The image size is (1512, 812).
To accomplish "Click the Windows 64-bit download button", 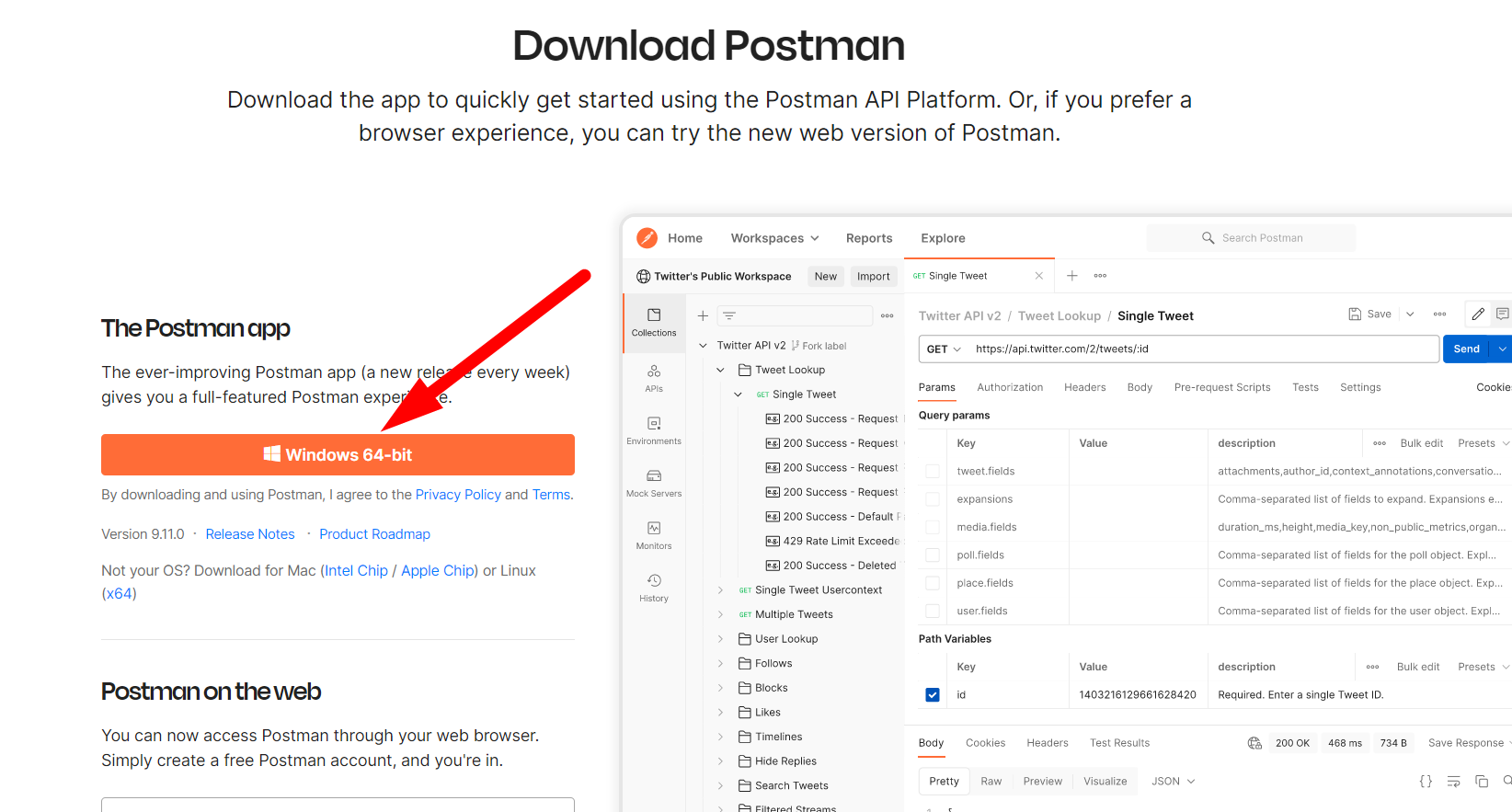I will click(338, 455).
